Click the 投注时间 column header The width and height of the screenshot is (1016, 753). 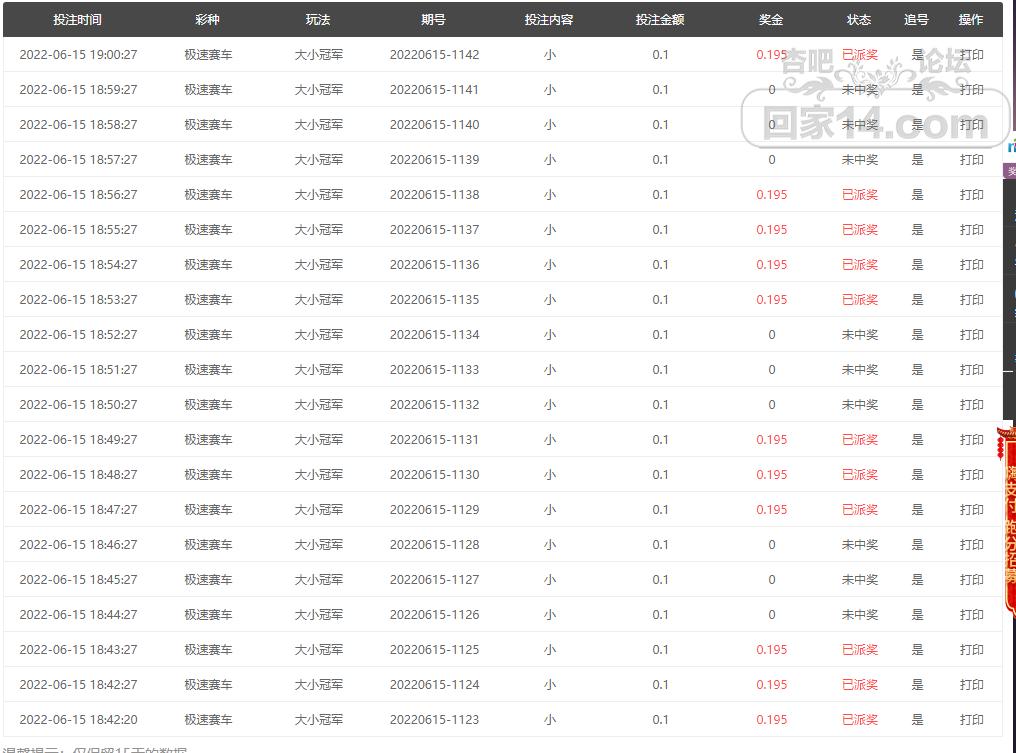click(x=78, y=19)
